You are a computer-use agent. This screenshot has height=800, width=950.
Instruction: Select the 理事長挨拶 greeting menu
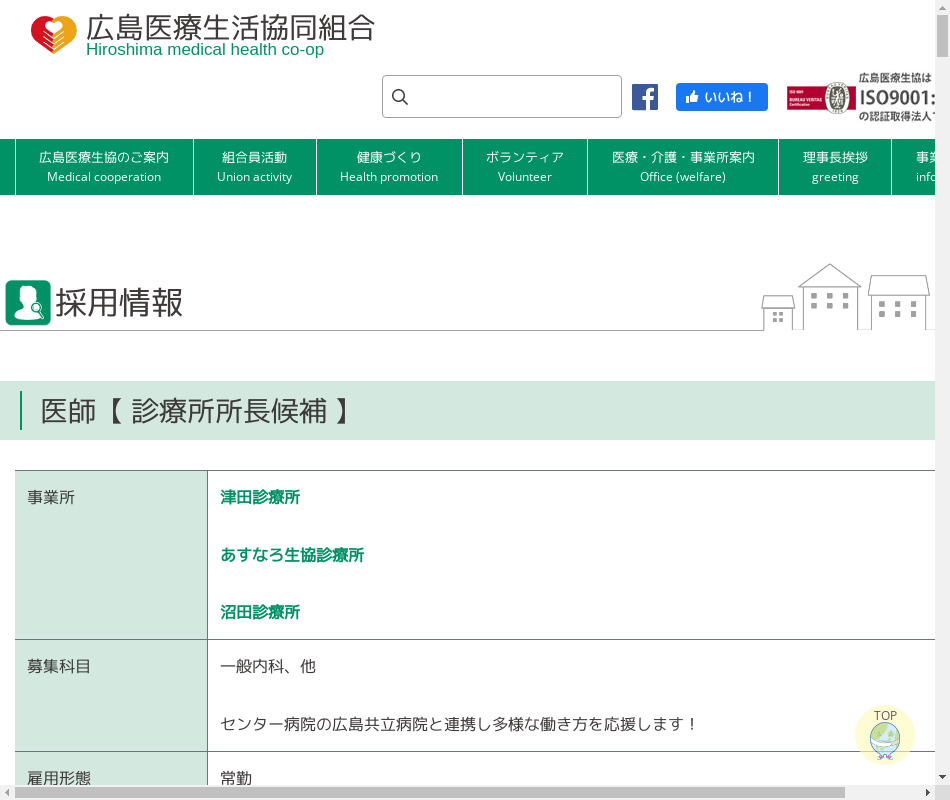pyautogui.click(x=835, y=166)
